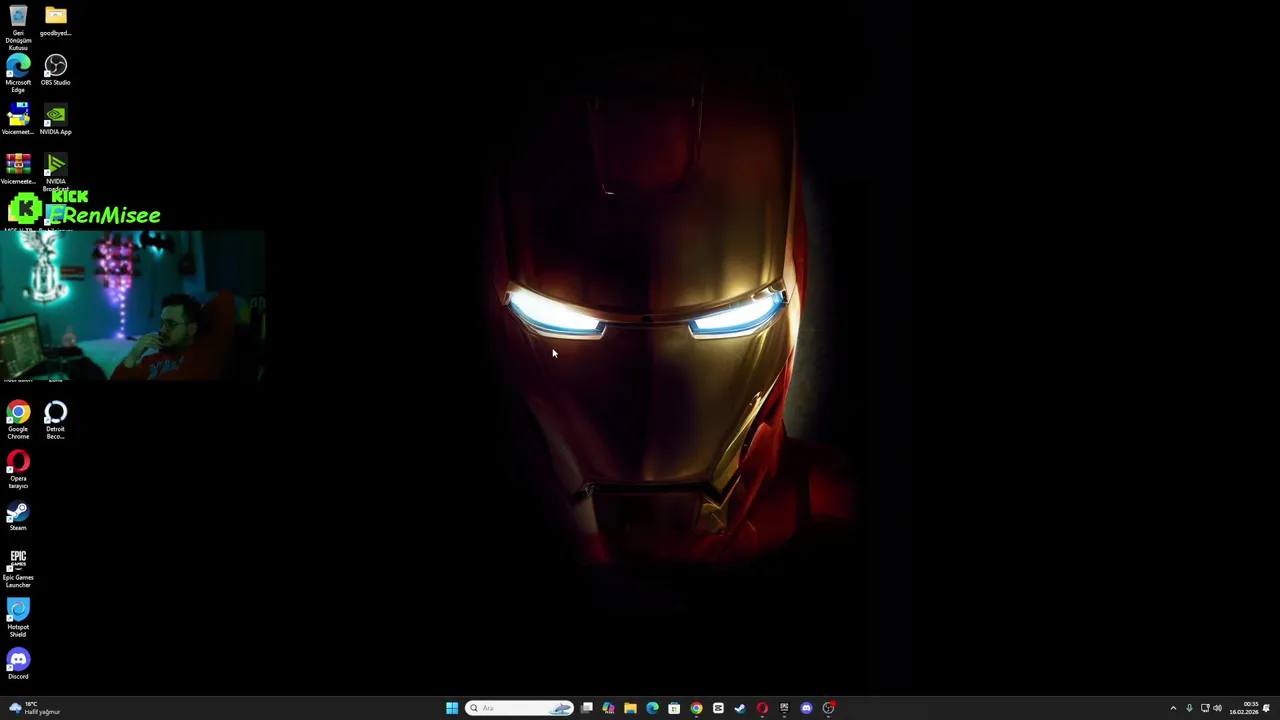Image resolution: width=1280 pixels, height=720 pixels.
Task: Open Microsoft Store from the taskbar
Action: click(x=674, y=708)
